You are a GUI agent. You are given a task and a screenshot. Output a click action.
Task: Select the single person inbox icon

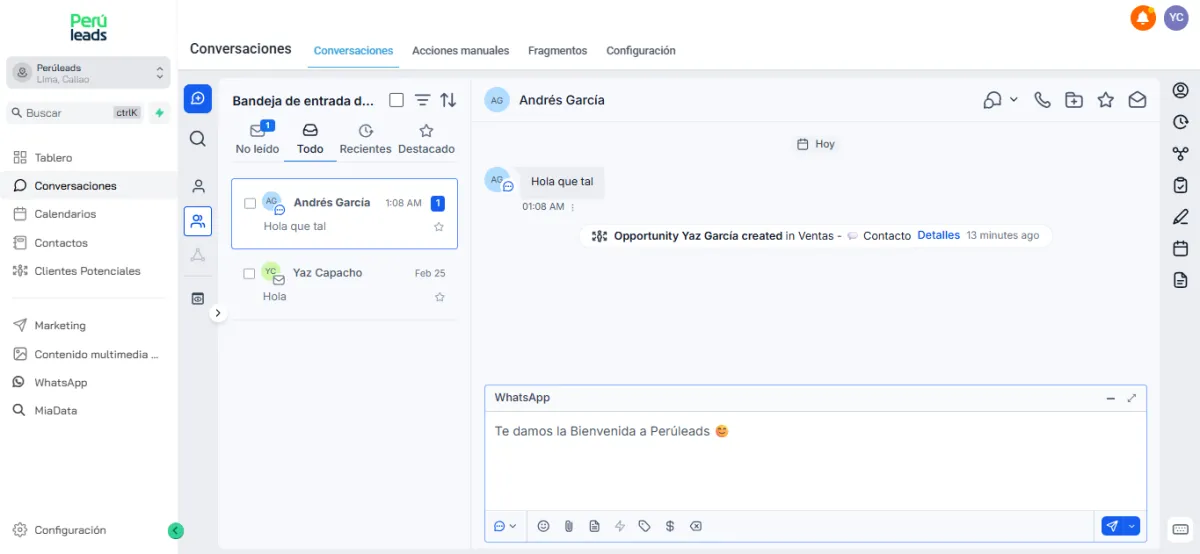(198, 186)
